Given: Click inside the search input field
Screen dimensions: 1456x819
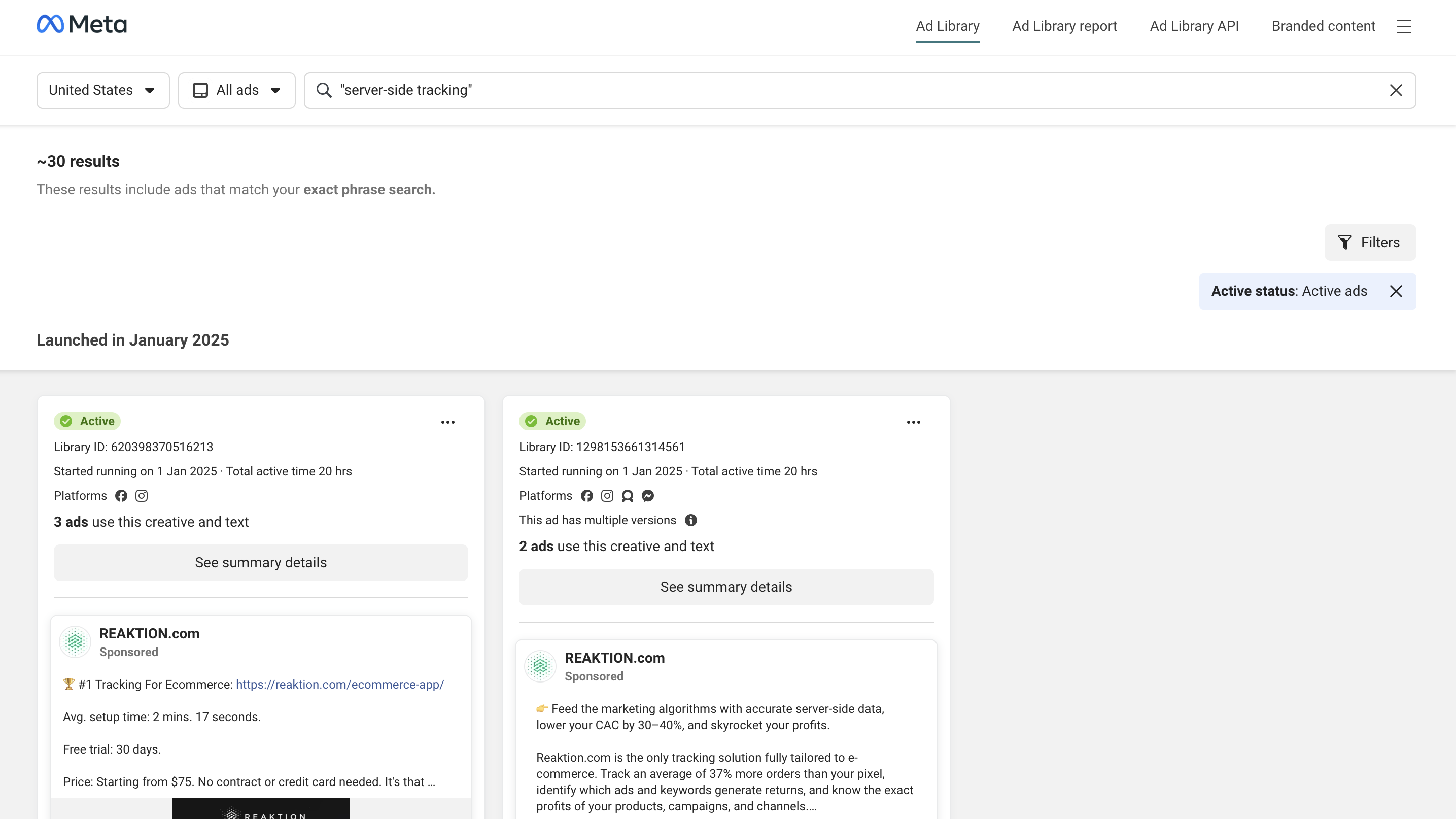Looking at the screenshot, I should point(860,90).
